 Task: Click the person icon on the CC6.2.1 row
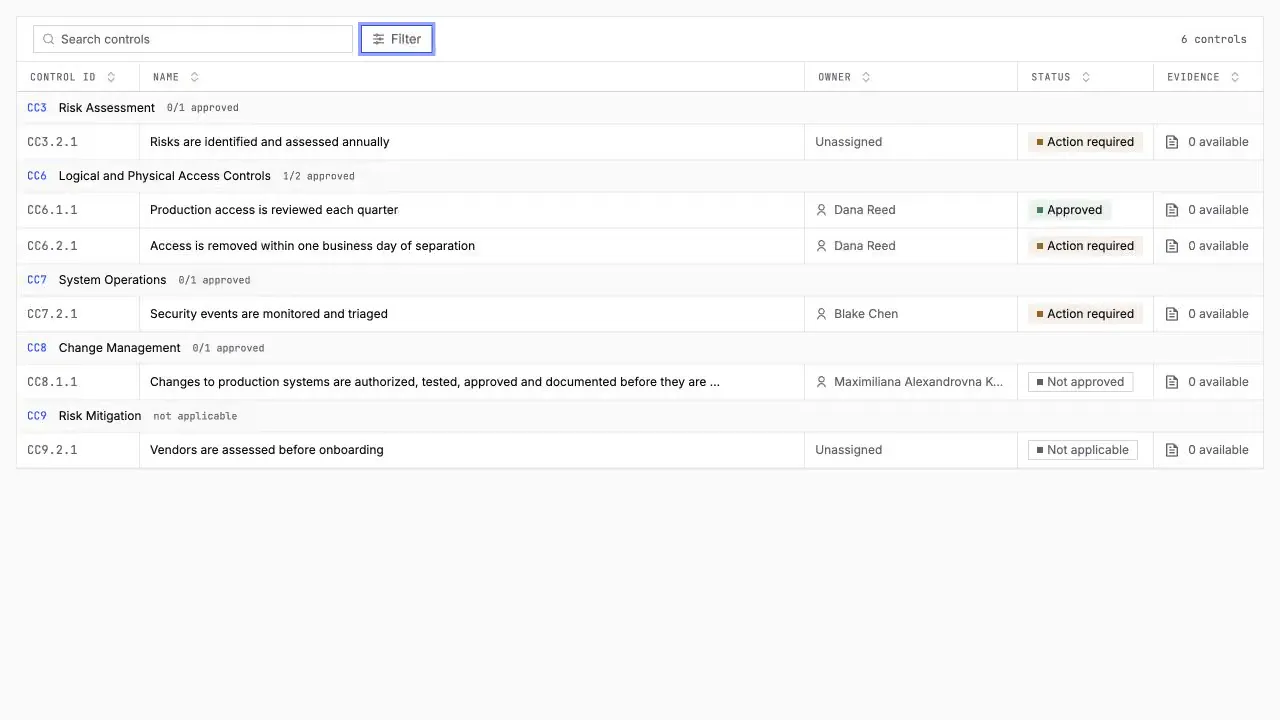(x=821, y=246)
